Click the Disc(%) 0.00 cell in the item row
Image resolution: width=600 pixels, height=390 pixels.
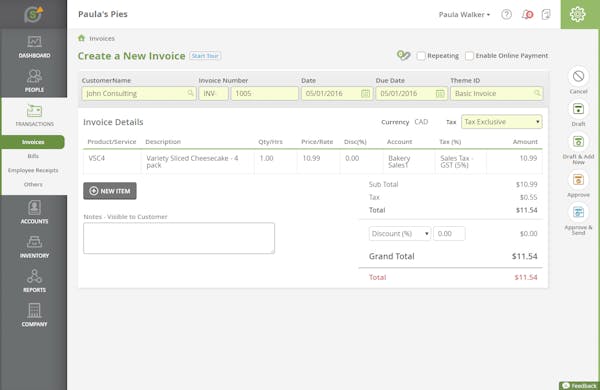(361, 162)
